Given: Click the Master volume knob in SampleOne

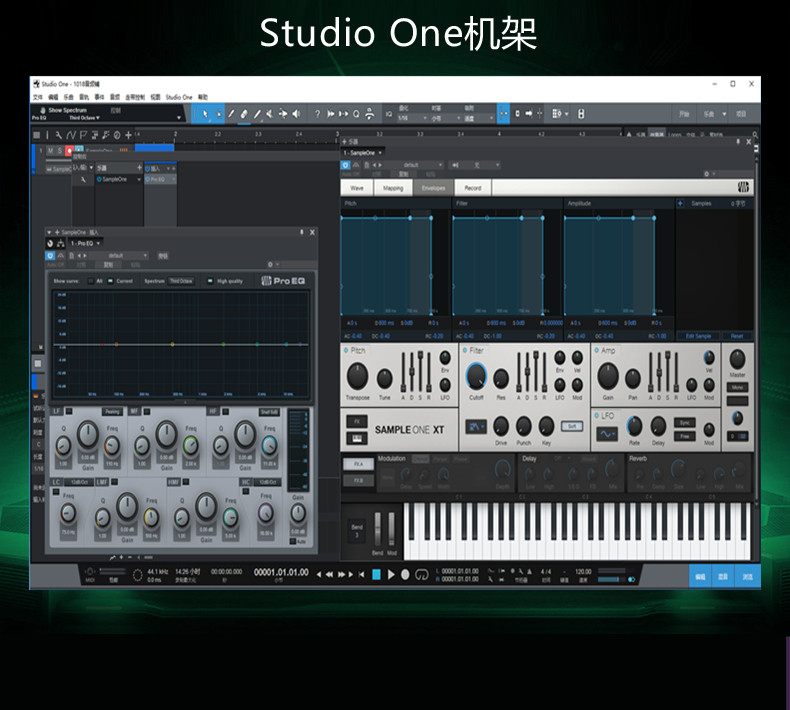Looking at the screenshot, I should point(737,359).
